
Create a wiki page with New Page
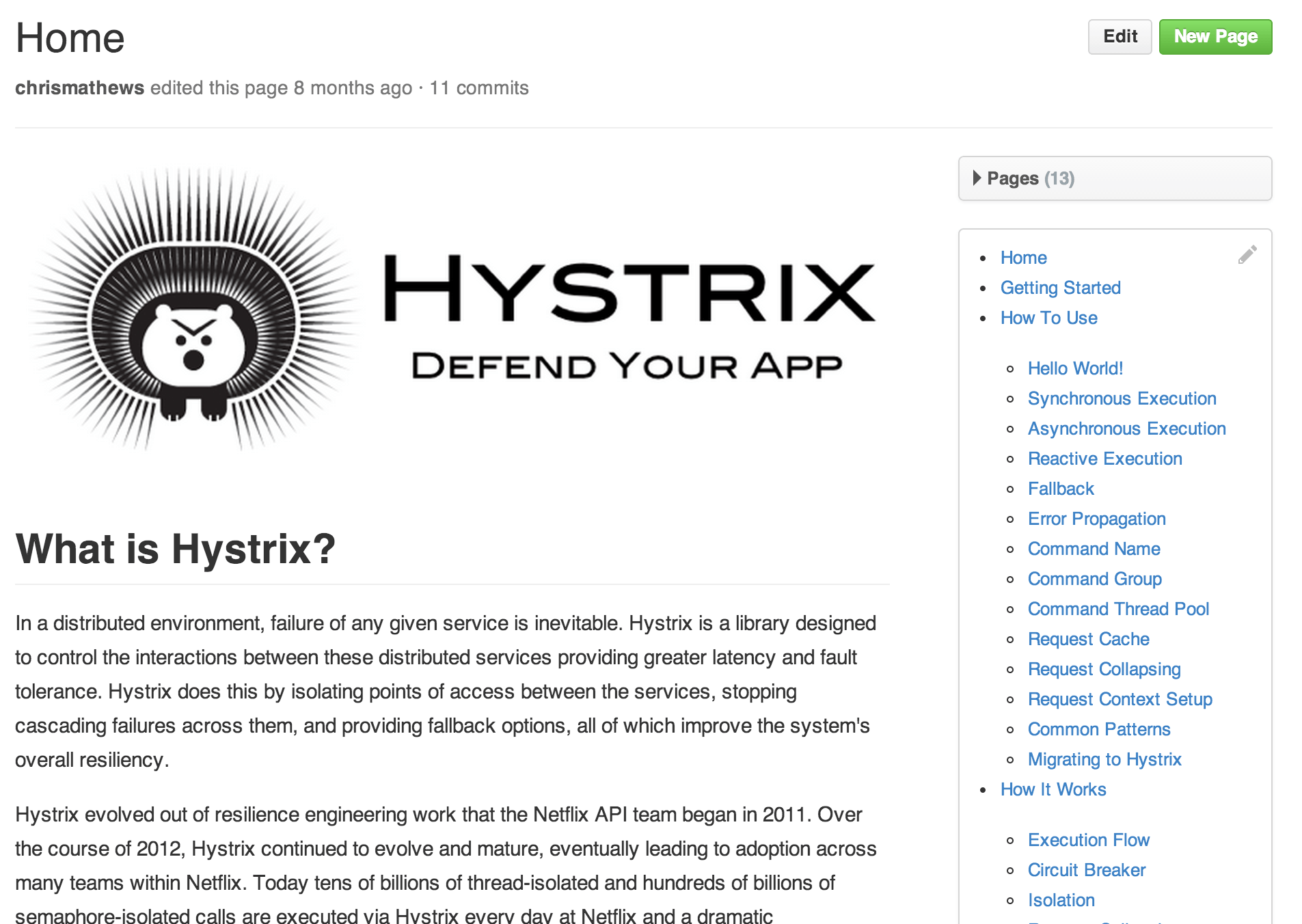(x=1215, y=37)
